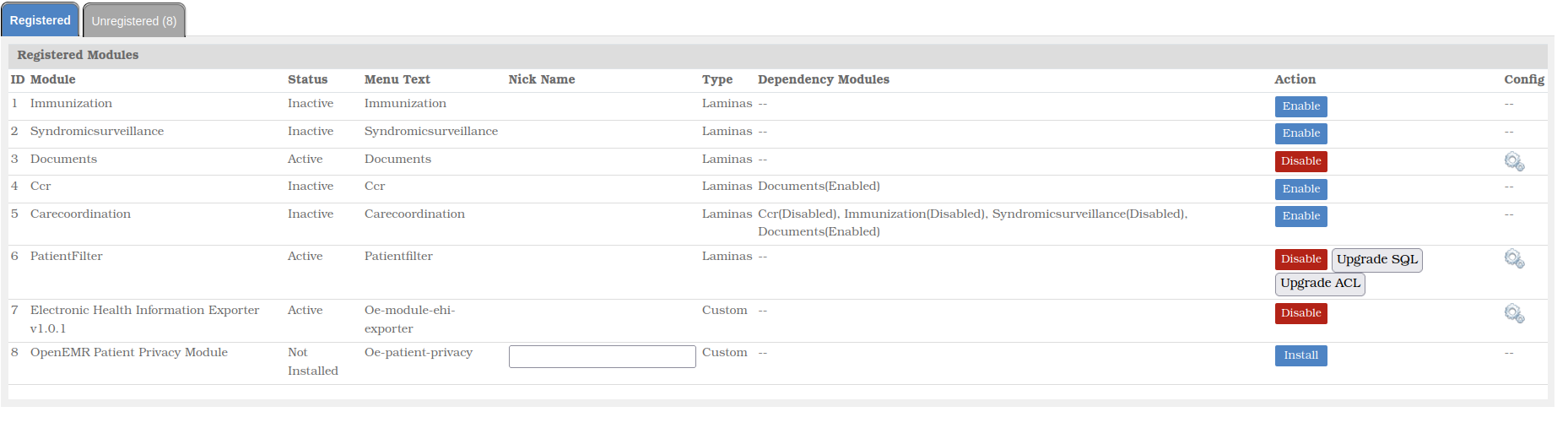Screen dimensions: 1568x428
Task: Enable the Ccr module
Action: (x=1300, y=189)
